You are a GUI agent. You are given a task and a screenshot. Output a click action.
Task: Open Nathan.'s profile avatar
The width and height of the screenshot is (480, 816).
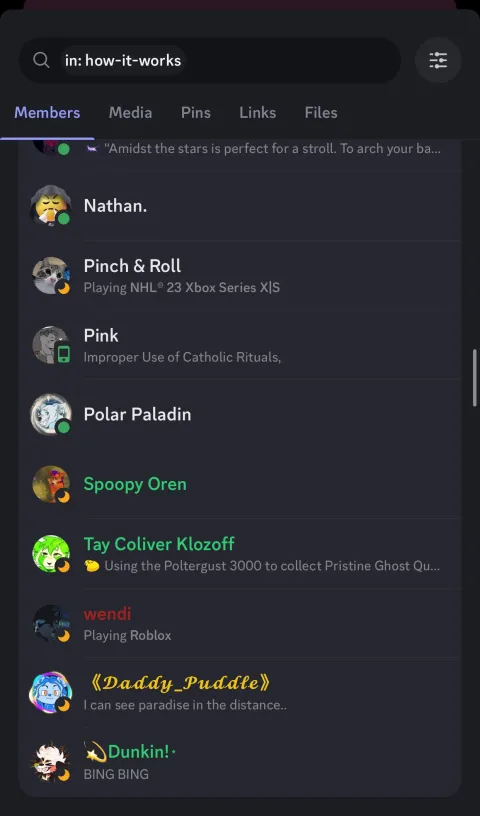click(51, 206)
